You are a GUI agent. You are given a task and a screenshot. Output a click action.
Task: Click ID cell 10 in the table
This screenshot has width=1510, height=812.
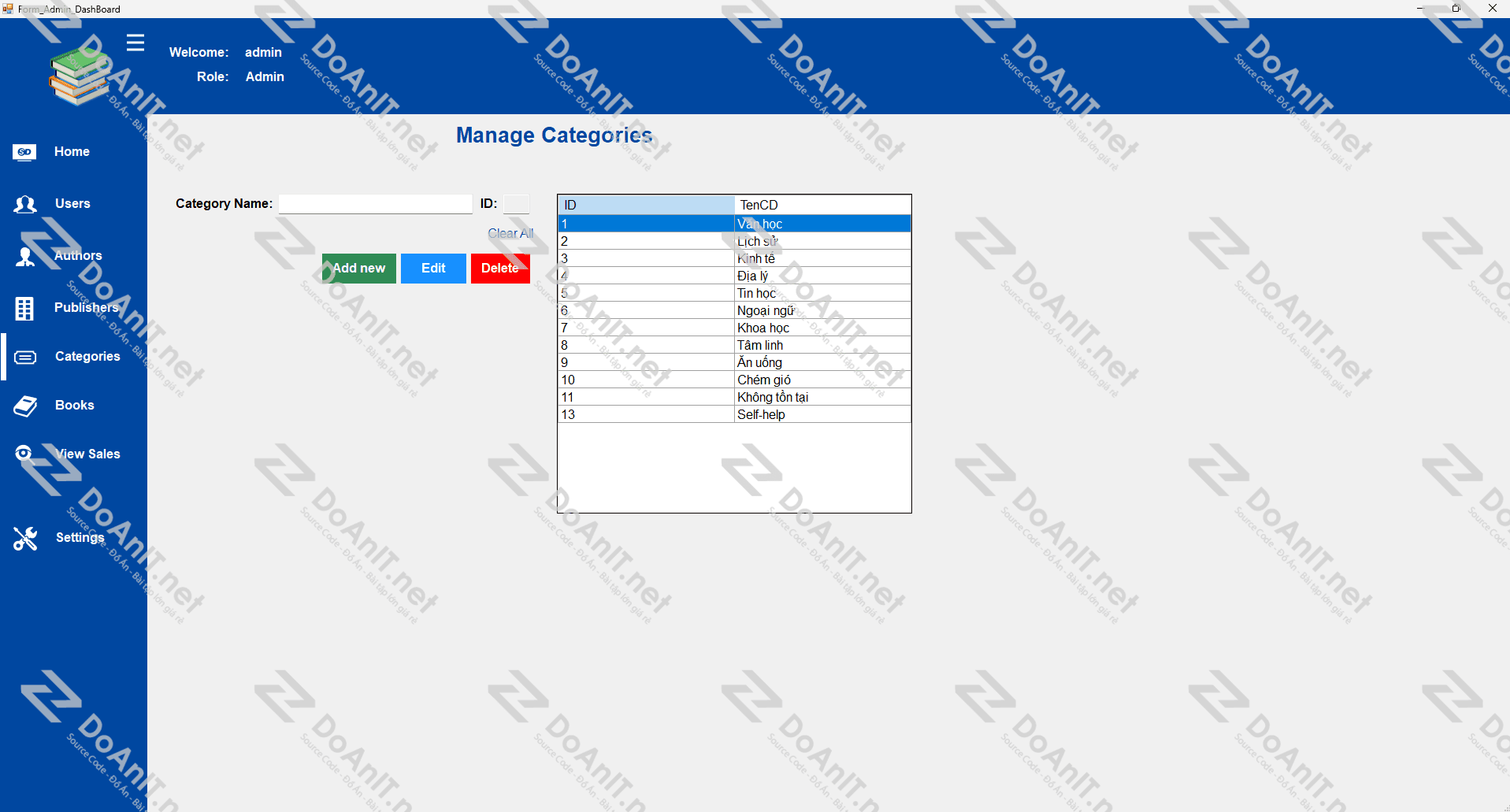pyautogui.click(x=646, y=380)
